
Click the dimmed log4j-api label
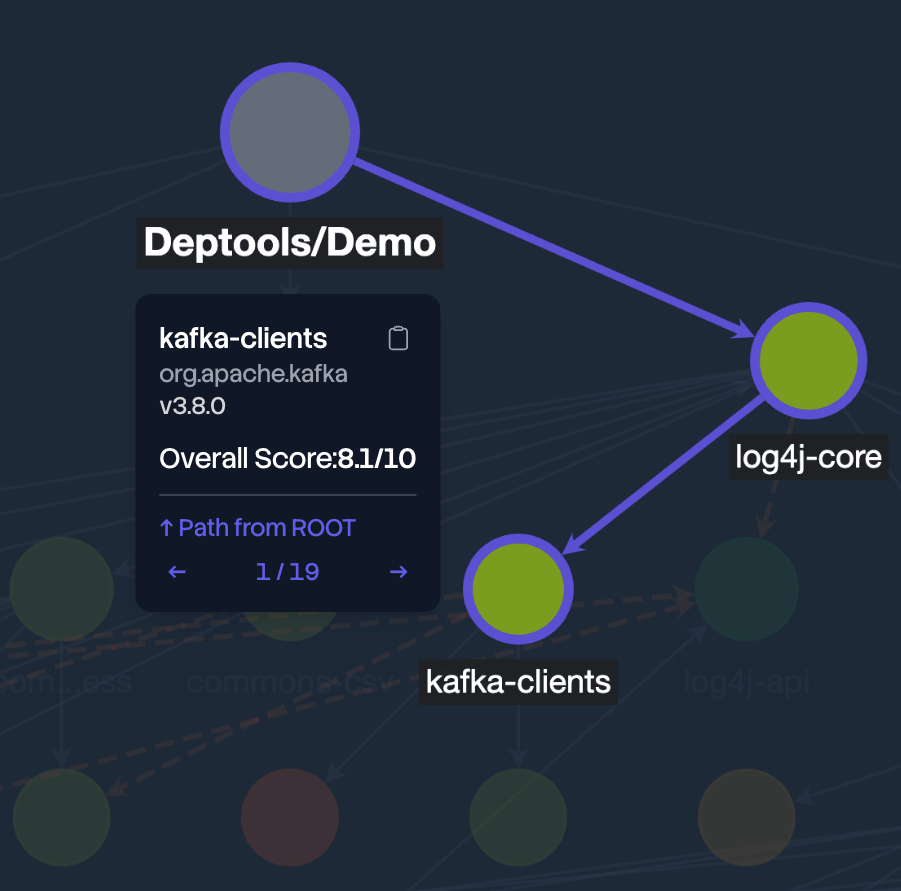click(x=746, y=682)
